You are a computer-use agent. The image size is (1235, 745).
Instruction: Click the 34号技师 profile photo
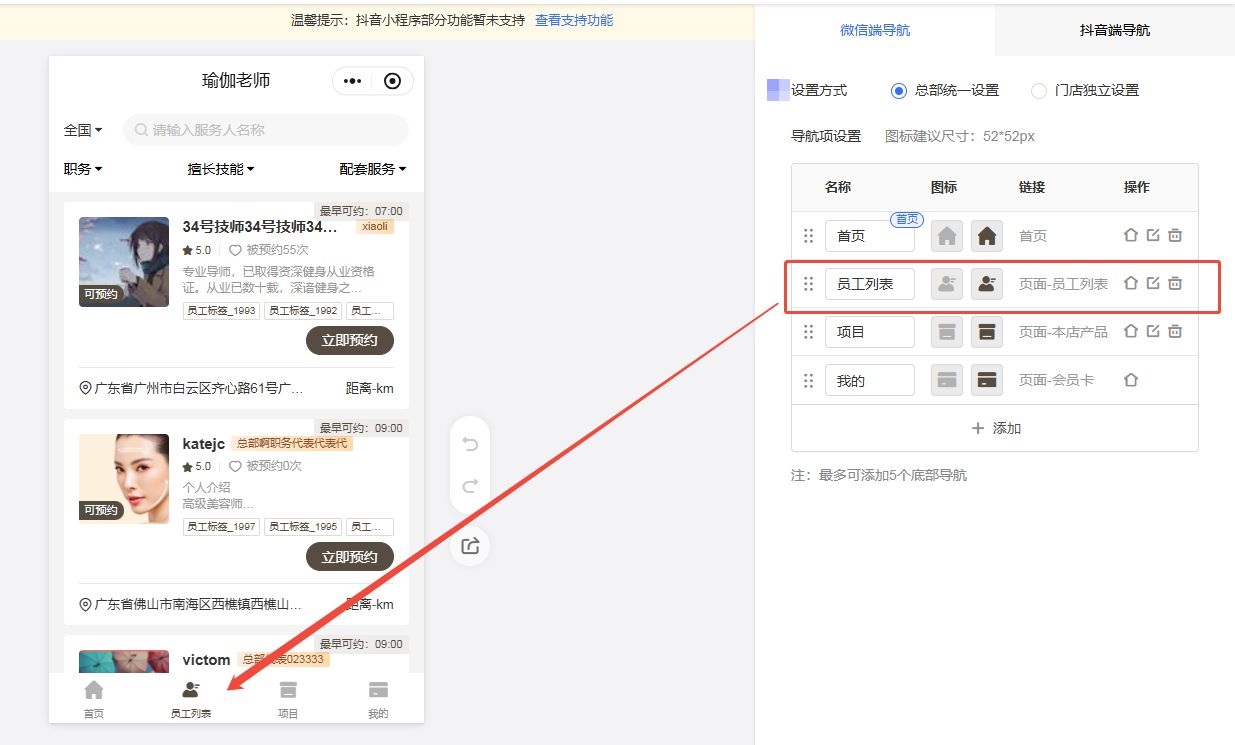(124, 262)
